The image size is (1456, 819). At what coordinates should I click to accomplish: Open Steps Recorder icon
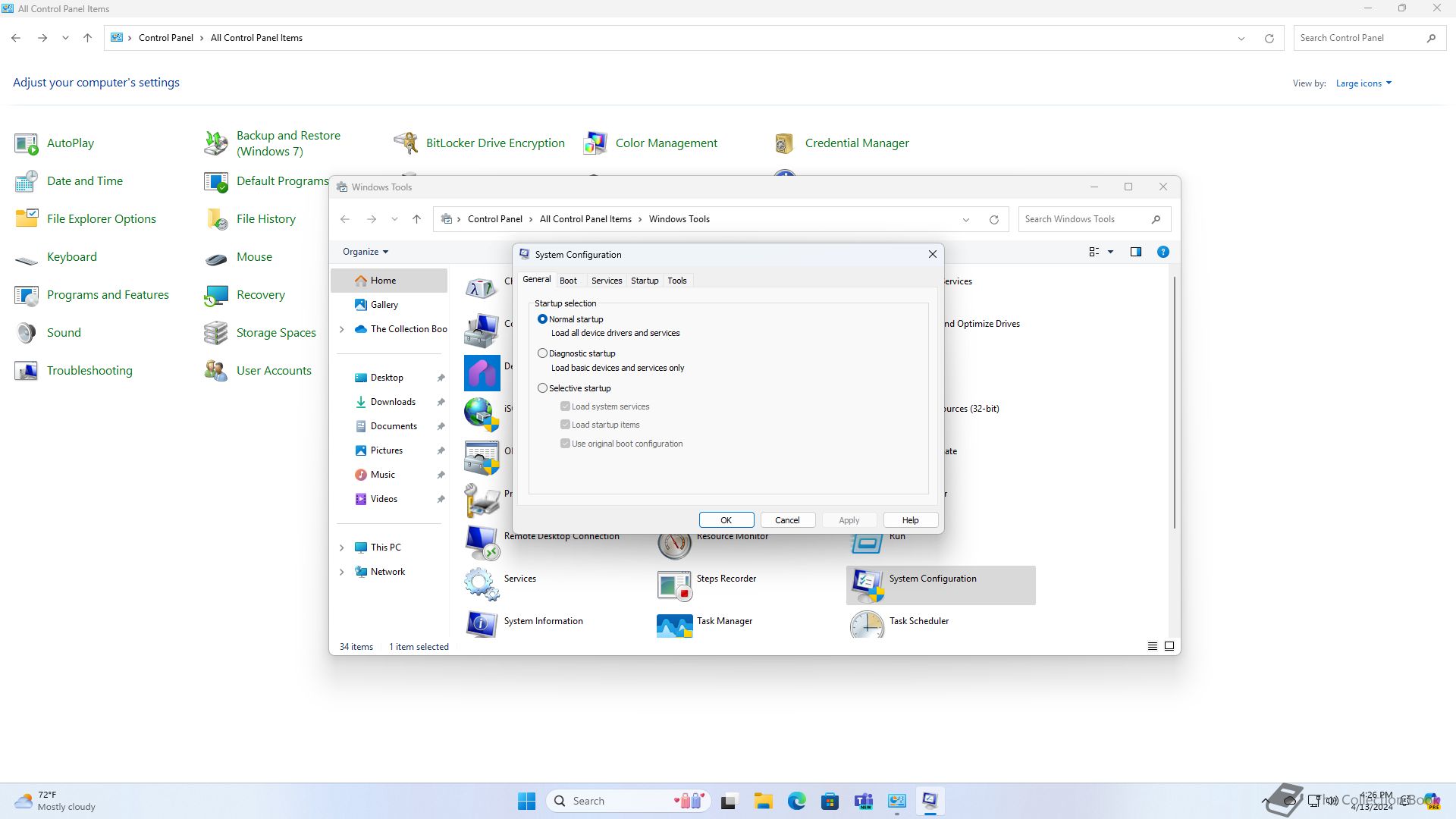coord(674,585)
